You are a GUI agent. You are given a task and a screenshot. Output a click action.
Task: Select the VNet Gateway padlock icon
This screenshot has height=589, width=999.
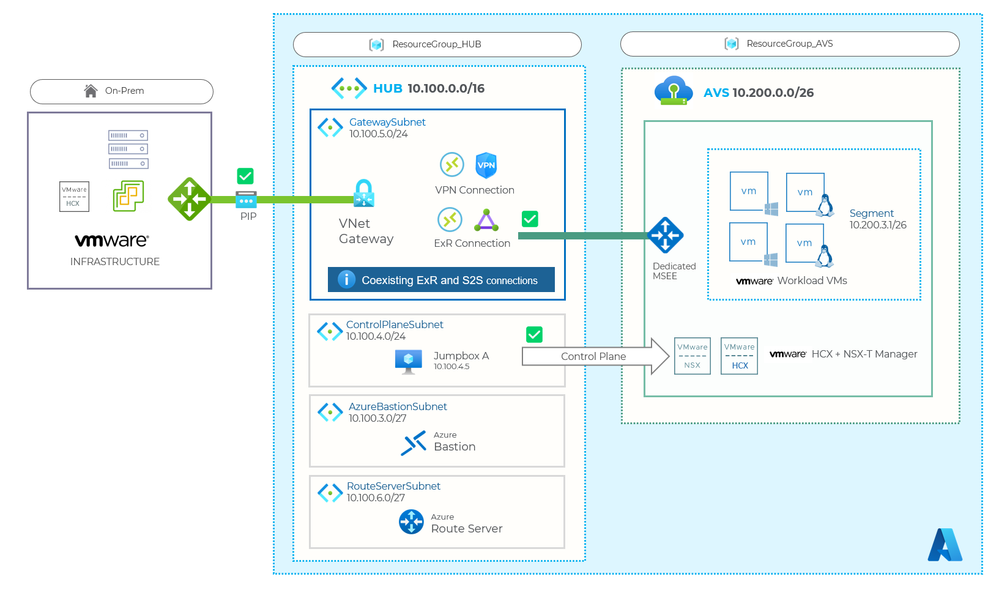[x=364, y=193]
